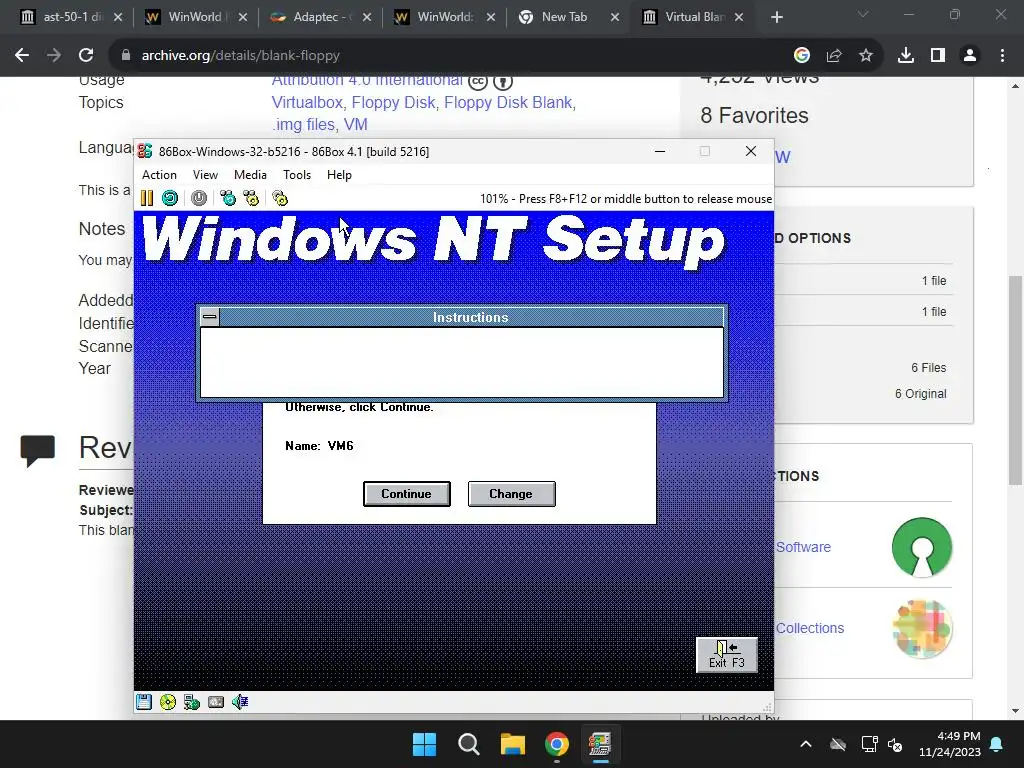The height and width of the screenshot is (768, 1024).
Task: Click the sound speaker status bar icon
Action: click(240, 702)
